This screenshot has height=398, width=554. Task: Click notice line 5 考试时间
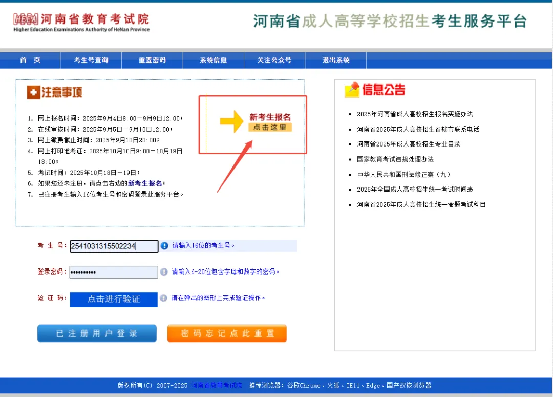tap(88, 172)
